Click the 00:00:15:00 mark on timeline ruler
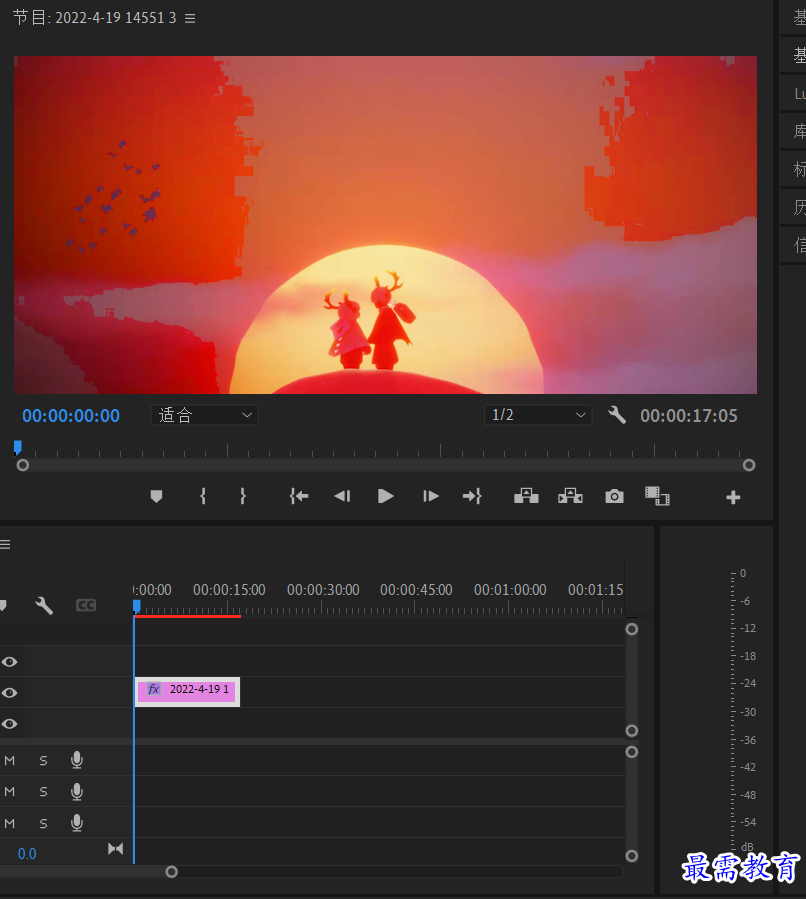 (x=229, y=590)
